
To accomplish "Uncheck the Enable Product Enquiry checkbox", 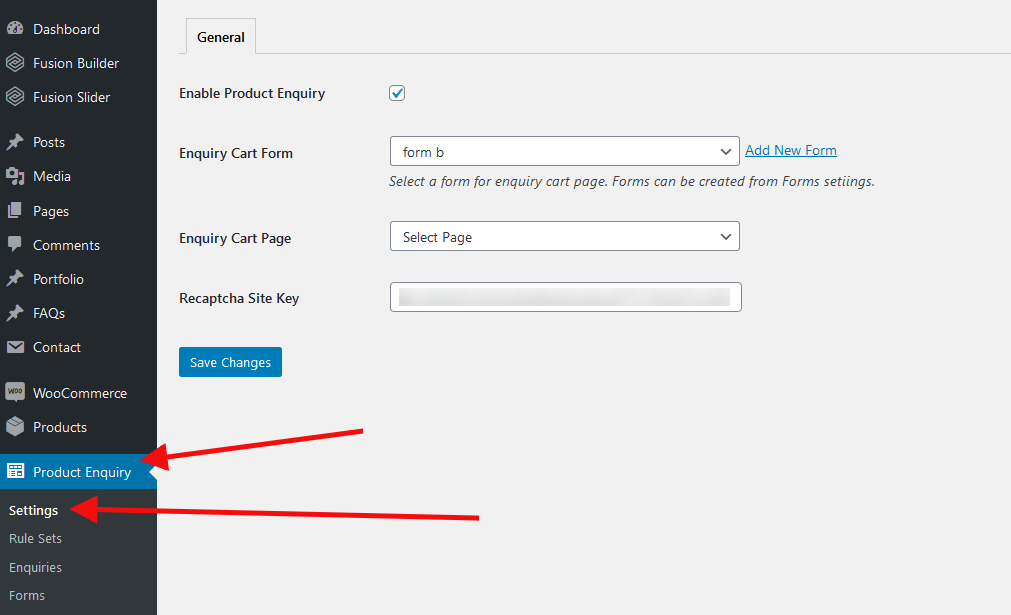I will tap(397, 93).
